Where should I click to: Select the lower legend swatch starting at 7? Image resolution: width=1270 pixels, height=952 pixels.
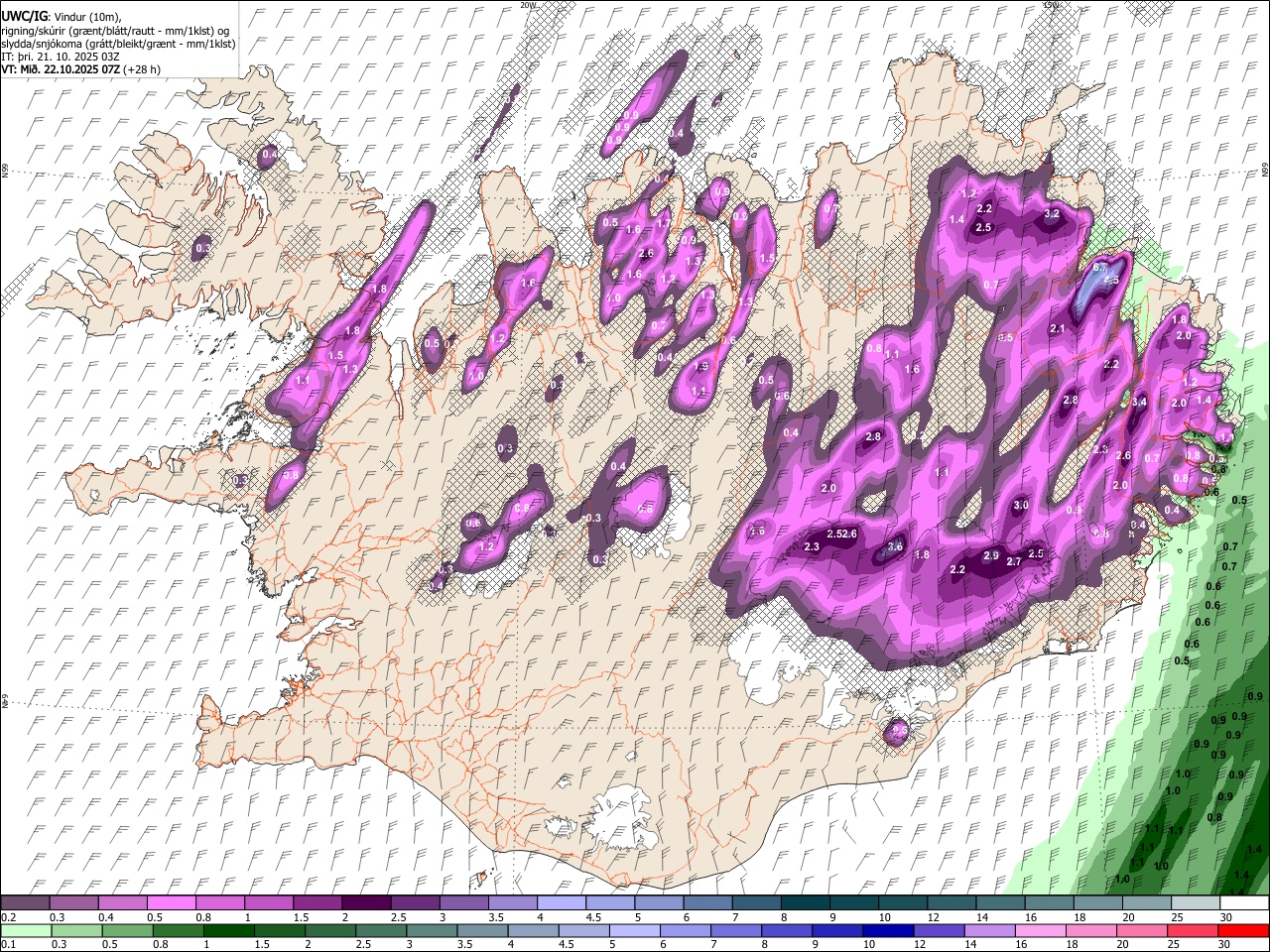click(x=736, y=930)
